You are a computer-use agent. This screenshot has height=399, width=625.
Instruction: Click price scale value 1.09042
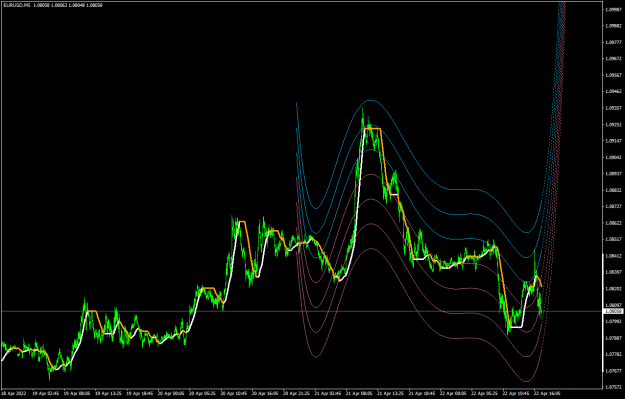point(613,157)
